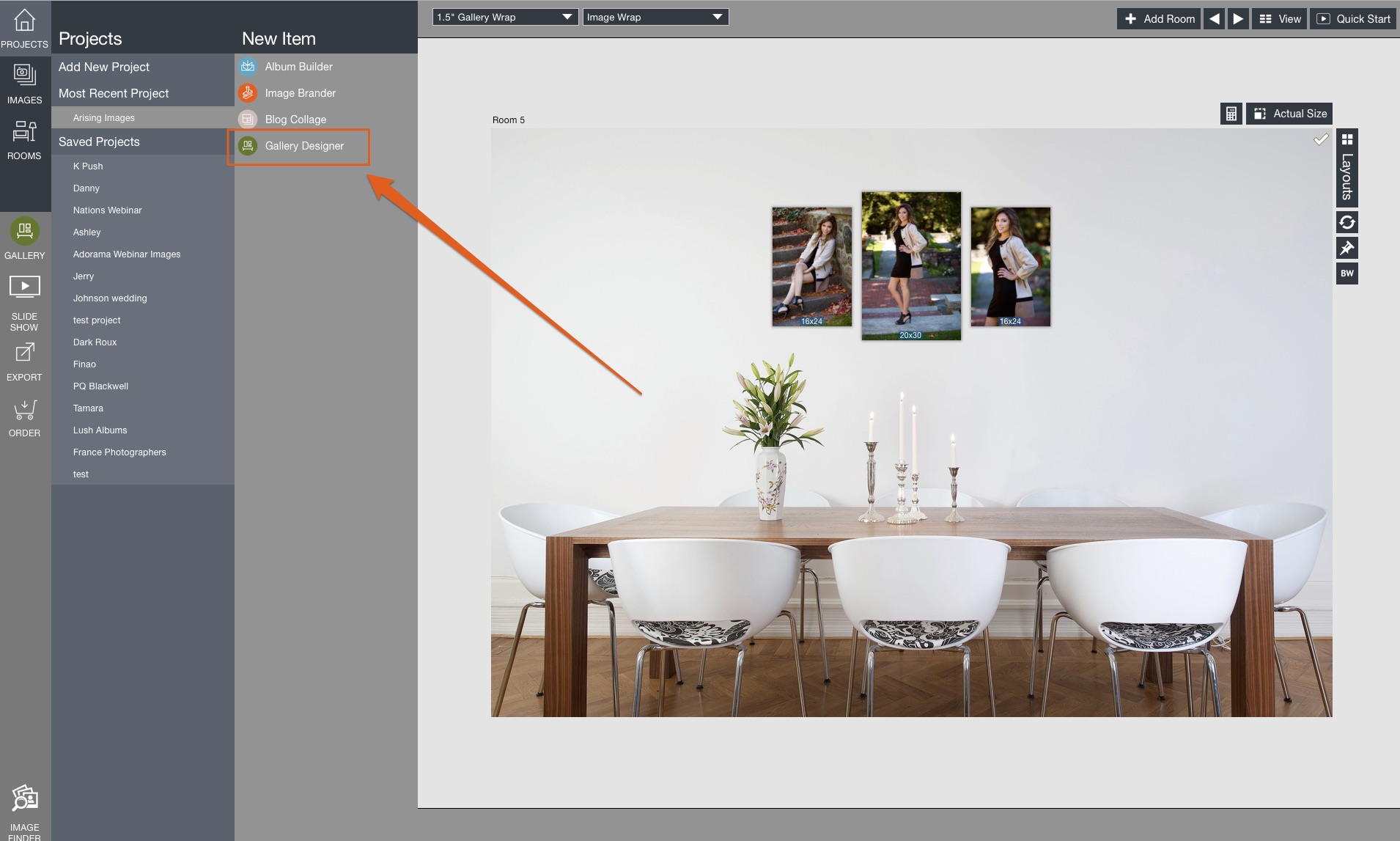
Task: Click the Gallery Designer icon
Action: point(248,146)
